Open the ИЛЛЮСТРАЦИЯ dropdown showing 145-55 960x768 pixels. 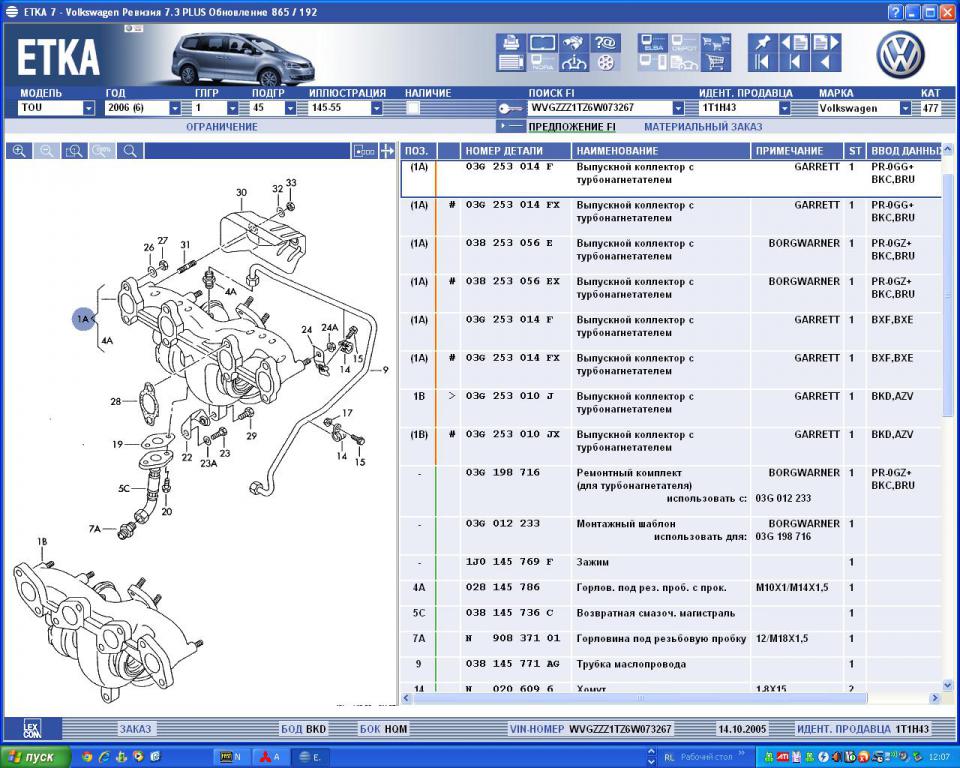click(345, 108)
